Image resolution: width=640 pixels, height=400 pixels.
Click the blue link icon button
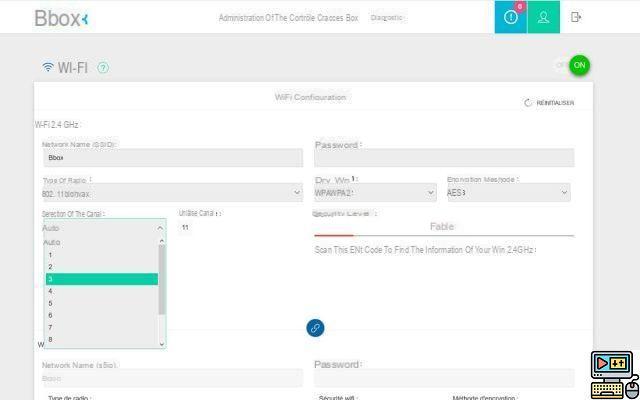(x=315, y=328)
